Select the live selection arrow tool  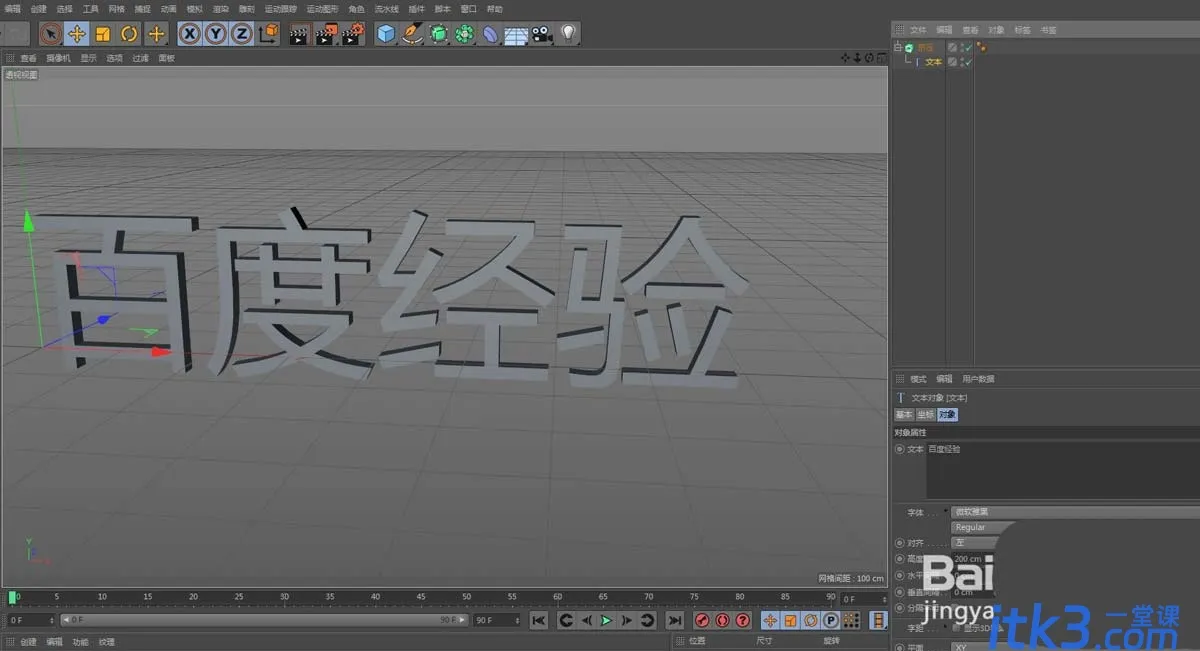[51, 34]
